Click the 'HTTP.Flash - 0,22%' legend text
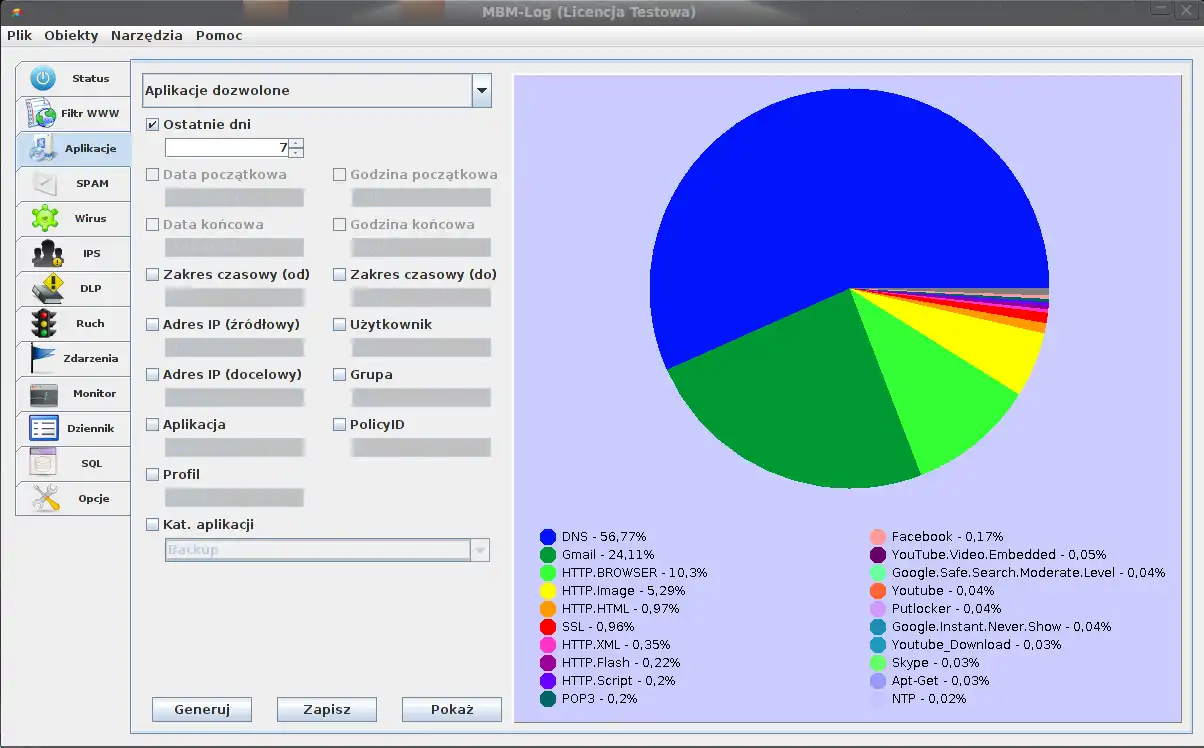This screenshot has width=1204, height=748. [621, 663]
